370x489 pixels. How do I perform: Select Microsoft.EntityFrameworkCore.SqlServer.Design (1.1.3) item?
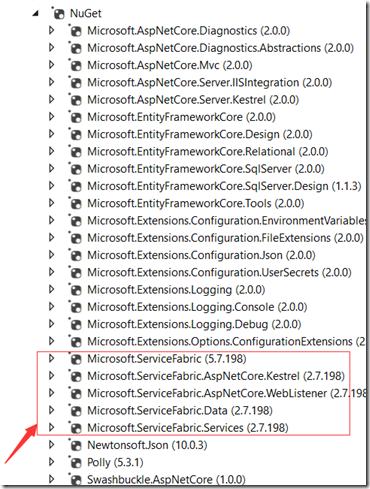pyautogui.click(x=224, y=186)
